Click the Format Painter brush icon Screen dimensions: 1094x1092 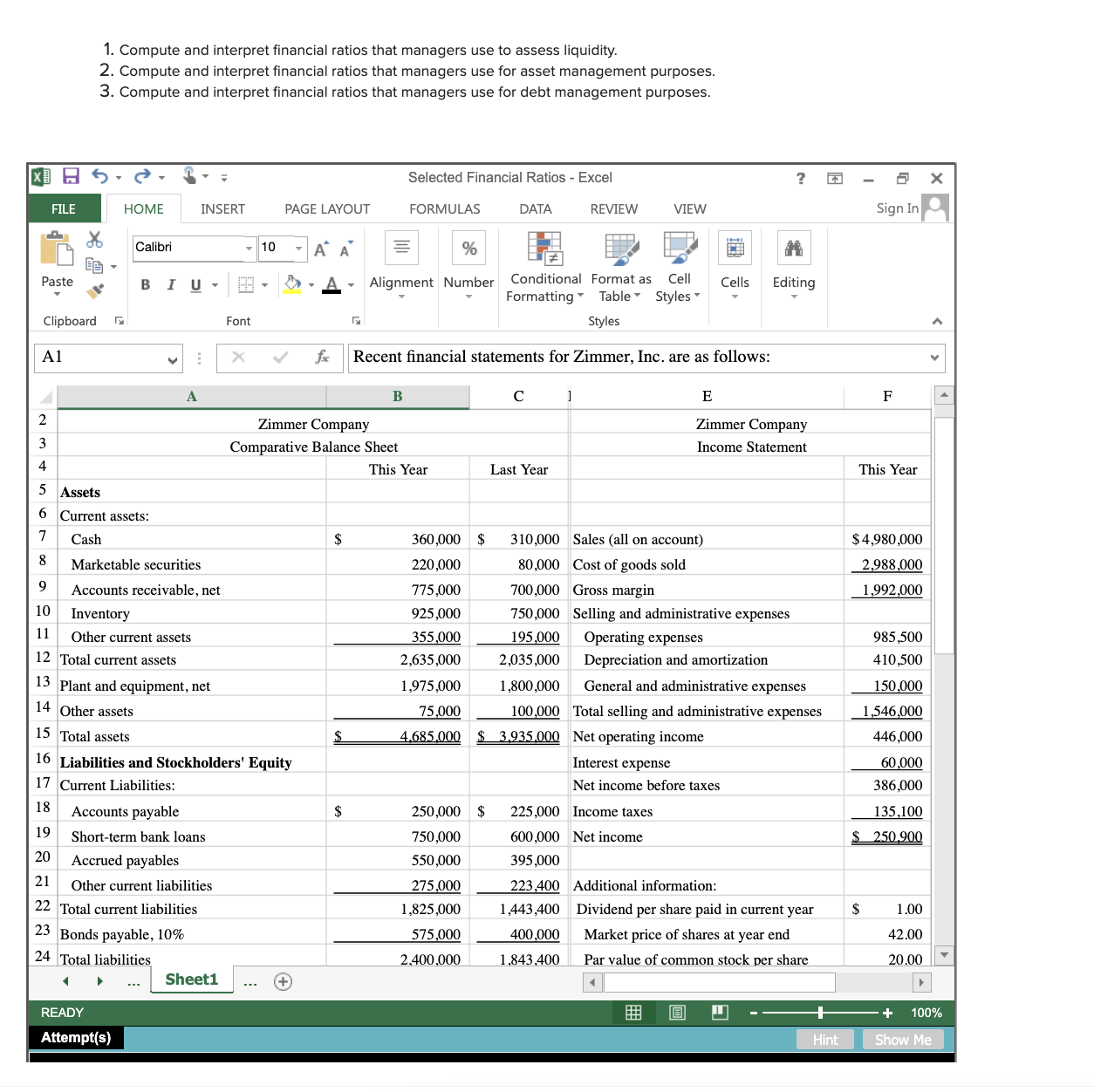96,290
